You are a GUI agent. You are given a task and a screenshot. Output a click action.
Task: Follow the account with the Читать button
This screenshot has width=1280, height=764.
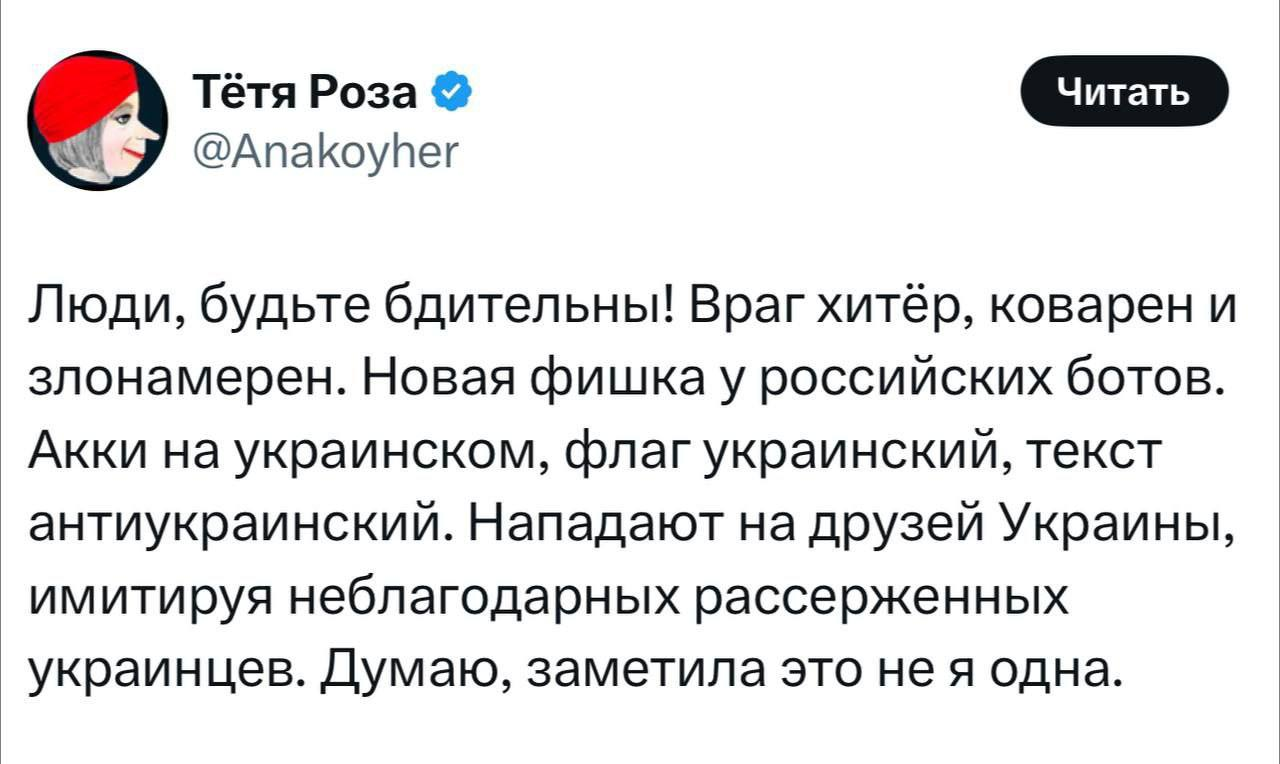pos(1123,93)
